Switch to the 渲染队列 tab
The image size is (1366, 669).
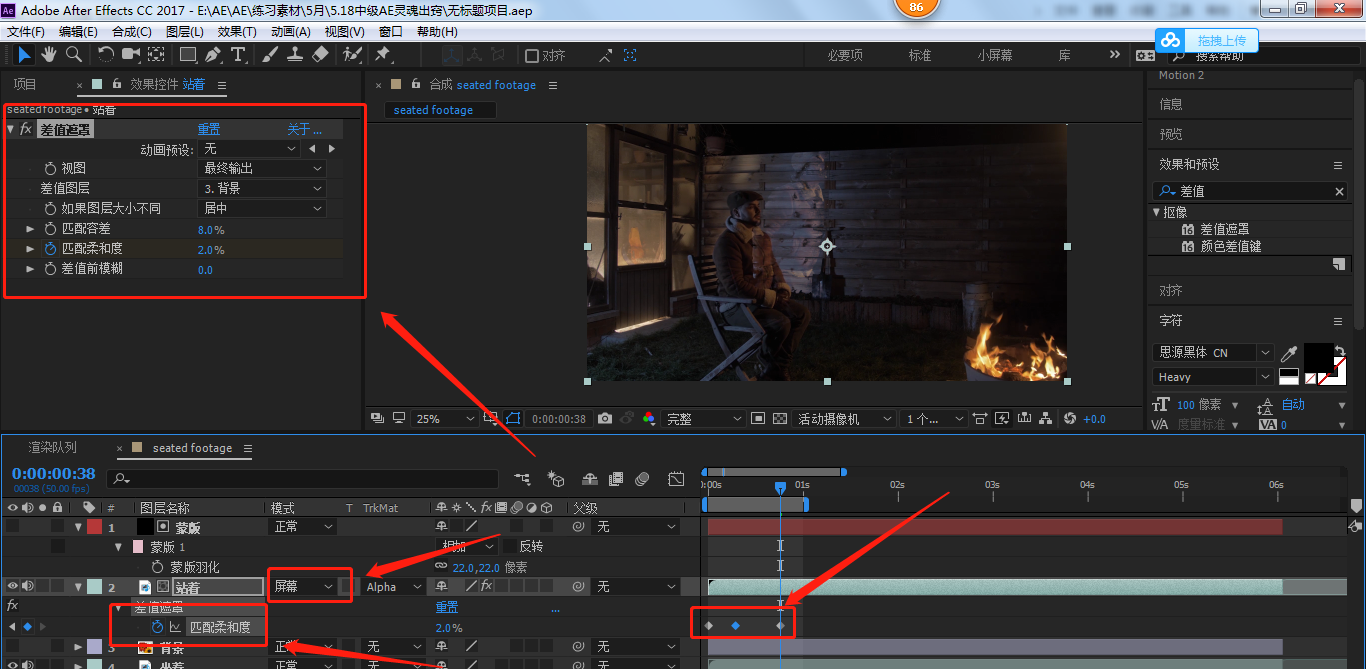[x=52, y=448]
